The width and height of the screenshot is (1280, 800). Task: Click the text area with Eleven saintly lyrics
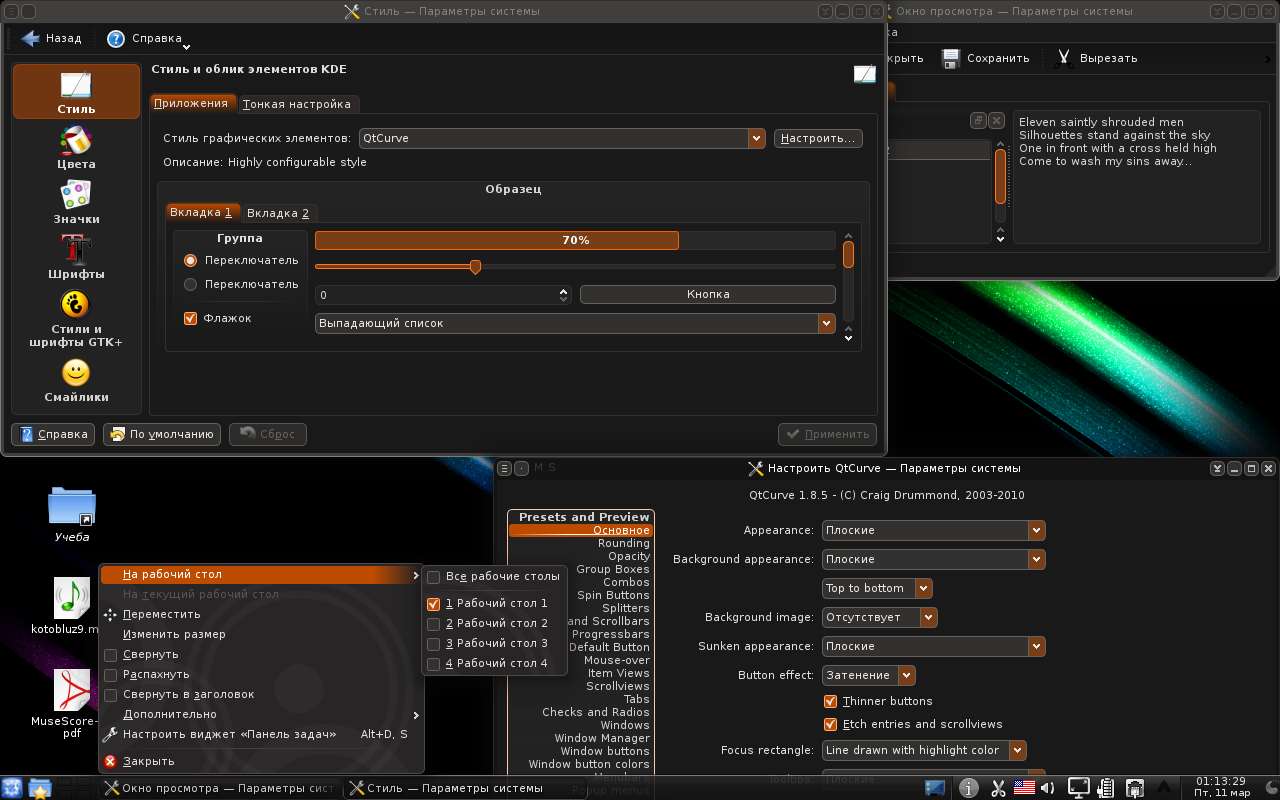pos(1142,177)
